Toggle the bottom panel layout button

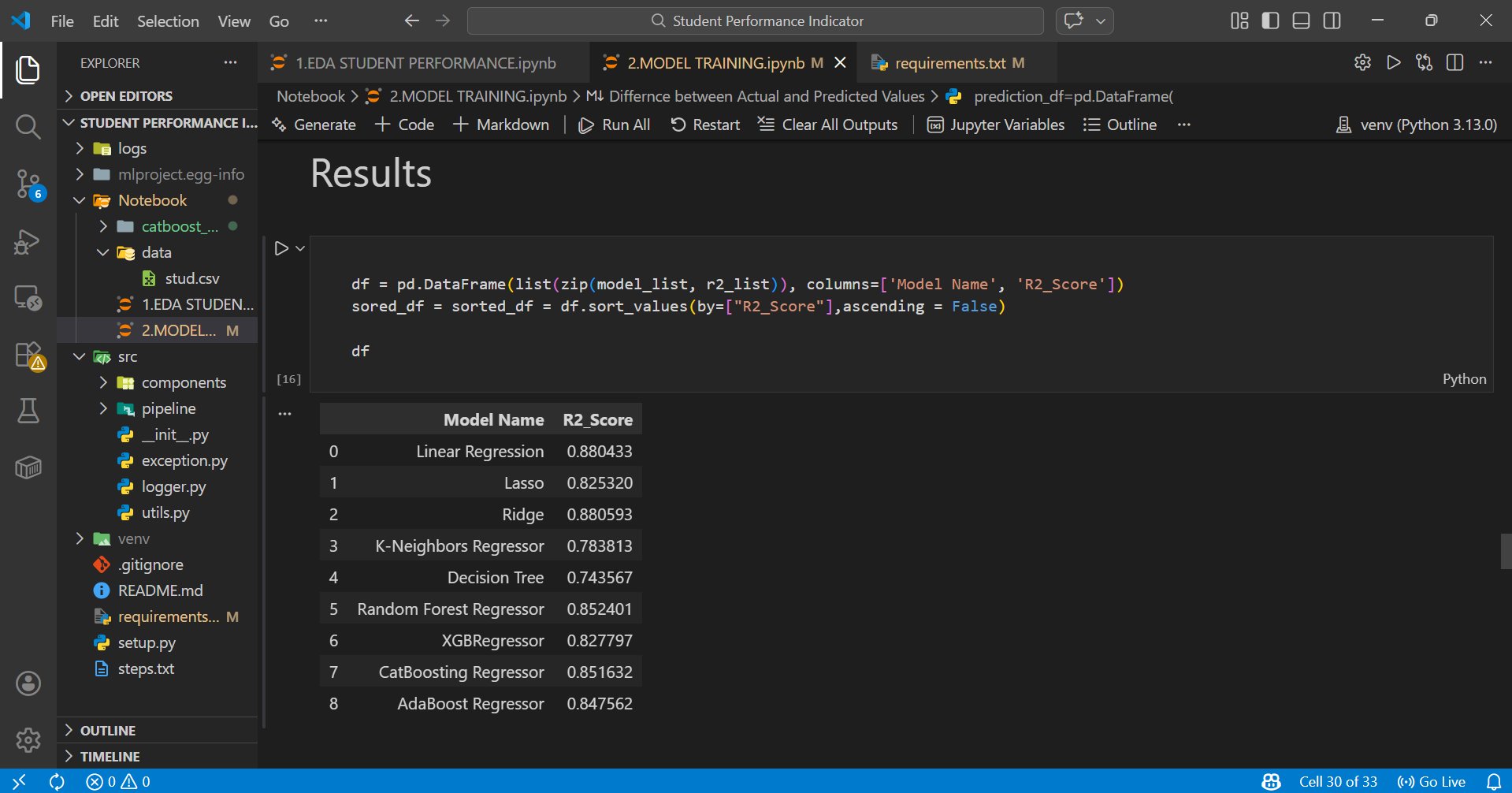click(1301, 20)
